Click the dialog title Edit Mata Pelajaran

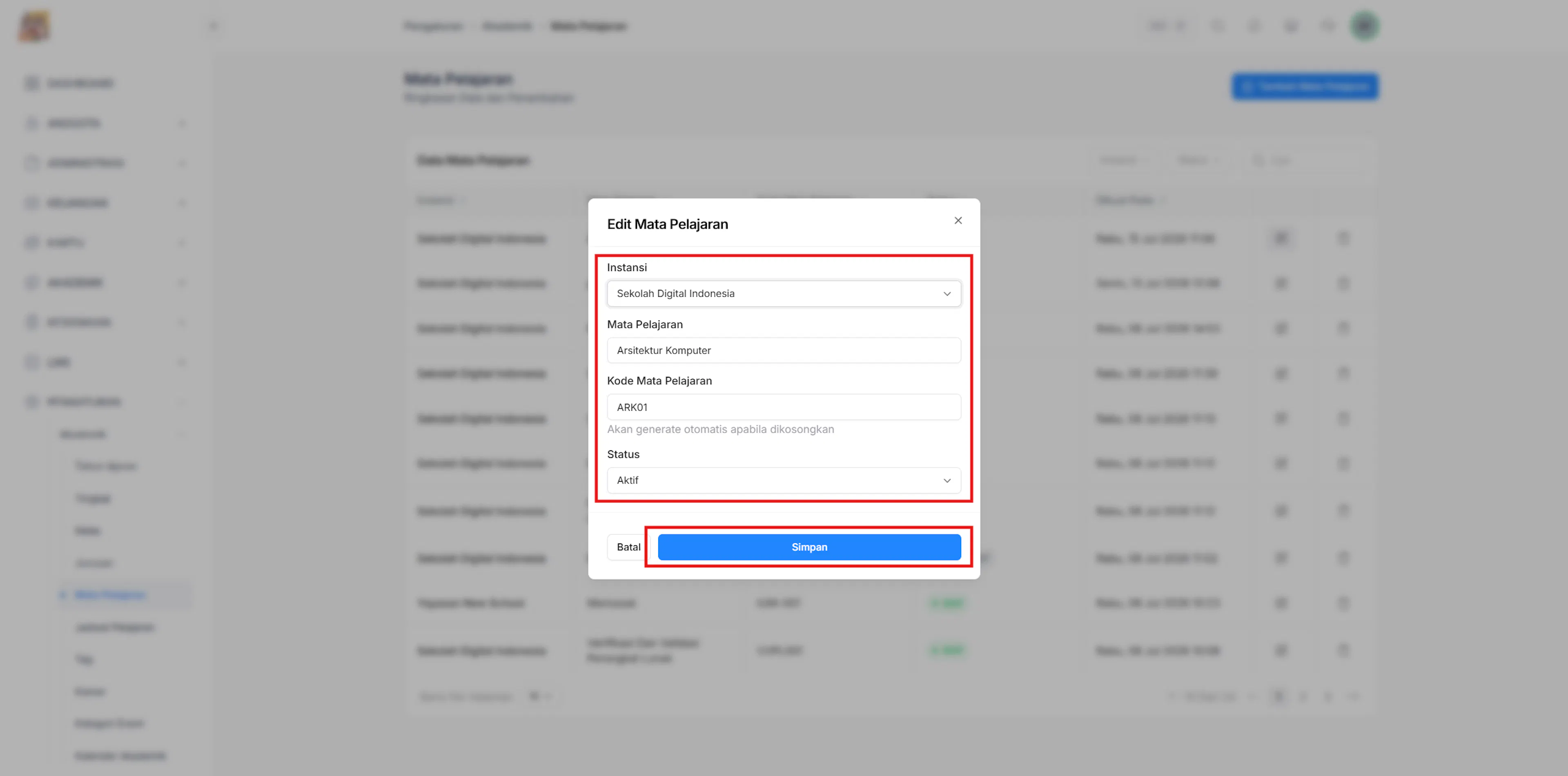(667, 224)
